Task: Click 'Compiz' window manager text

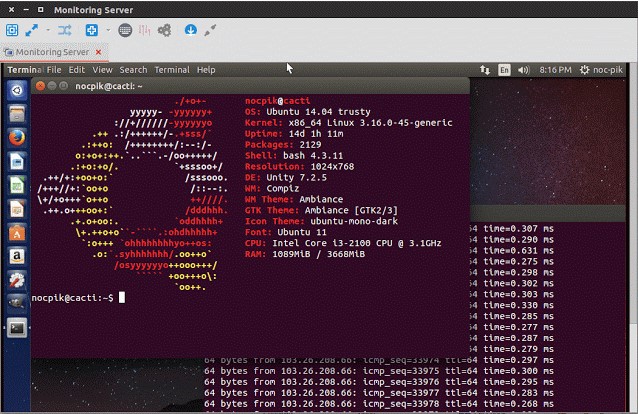Action: pos(282,188)
